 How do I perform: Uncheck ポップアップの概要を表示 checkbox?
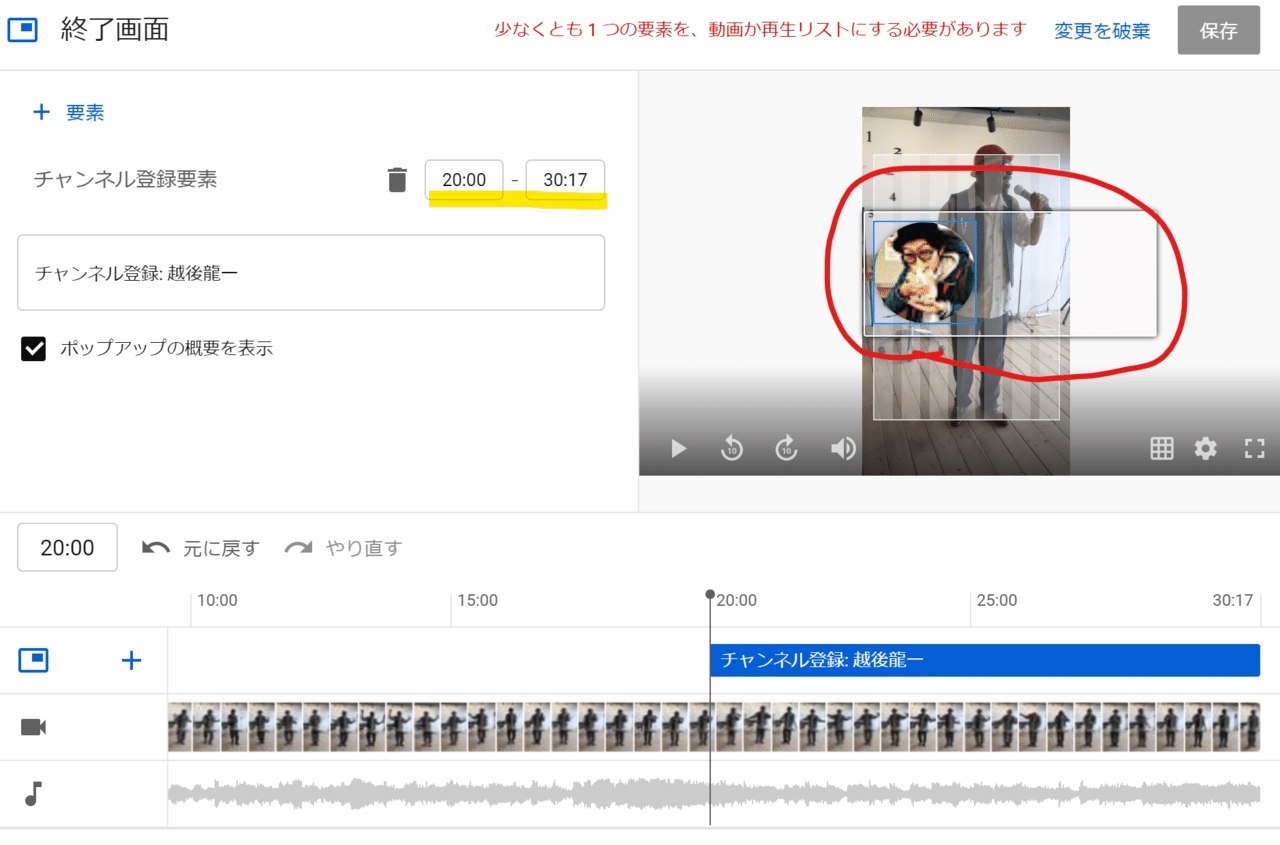pyautogui.click(x=34, y=349)
